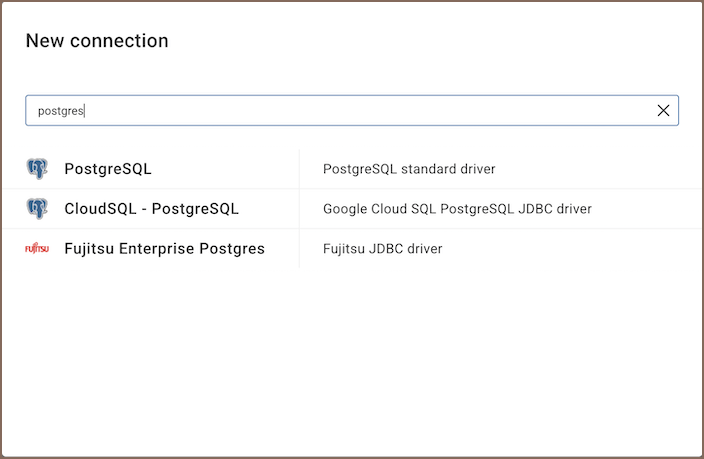Screen dimensions: 704x459
Task: Click the vertical divider in the PostgreSQL row
Action: (x=299, y=169)
